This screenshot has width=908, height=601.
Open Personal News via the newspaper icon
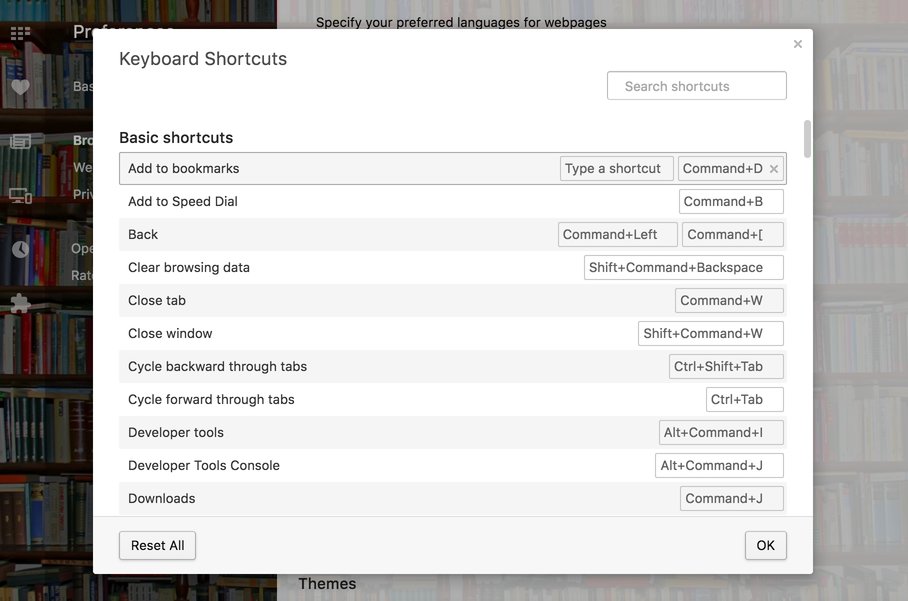(x=20, y=140)
